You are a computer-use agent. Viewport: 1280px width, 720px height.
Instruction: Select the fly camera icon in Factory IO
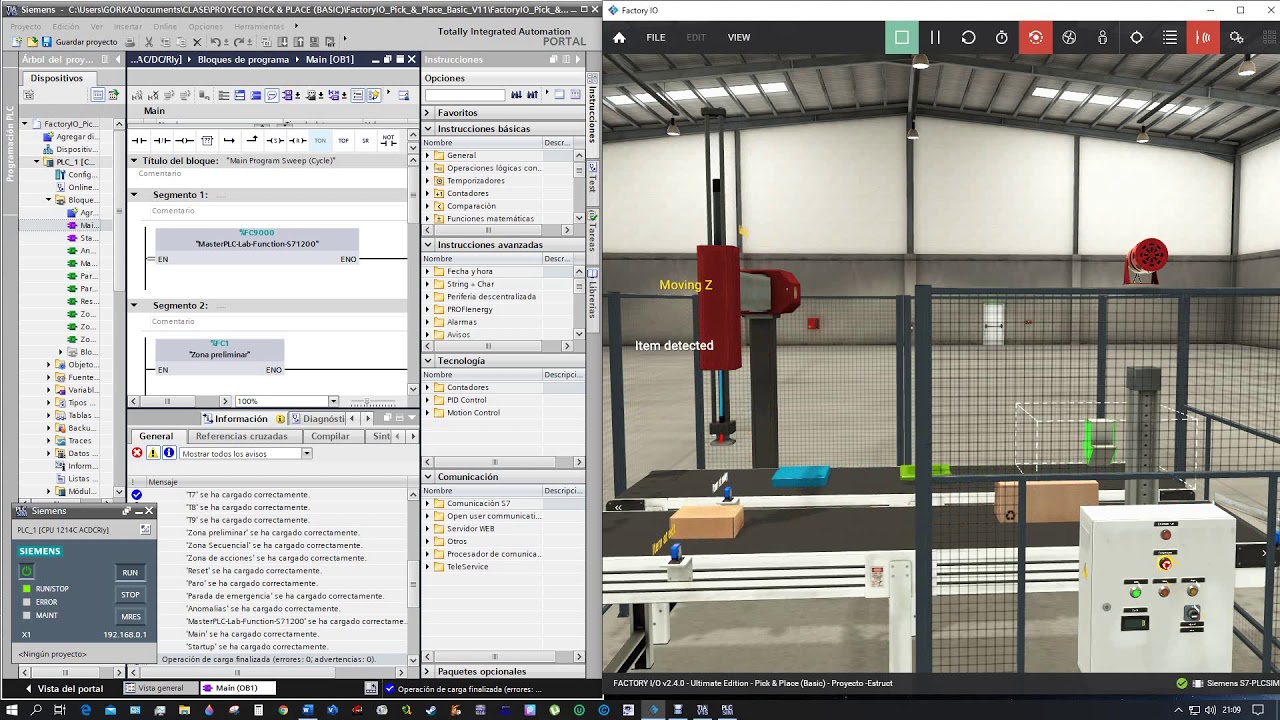(1069, 37)
